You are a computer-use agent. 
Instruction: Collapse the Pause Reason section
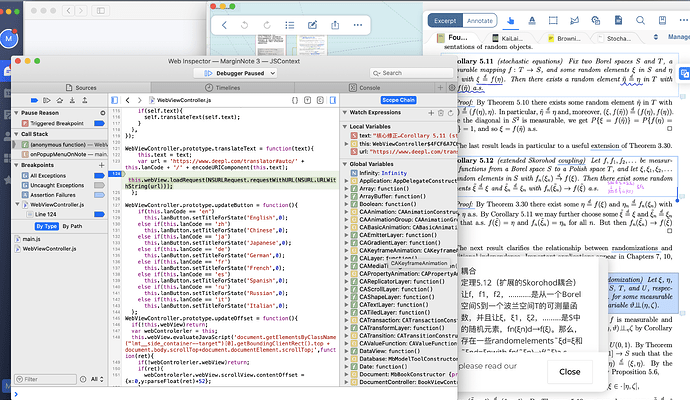coord(16,113)
